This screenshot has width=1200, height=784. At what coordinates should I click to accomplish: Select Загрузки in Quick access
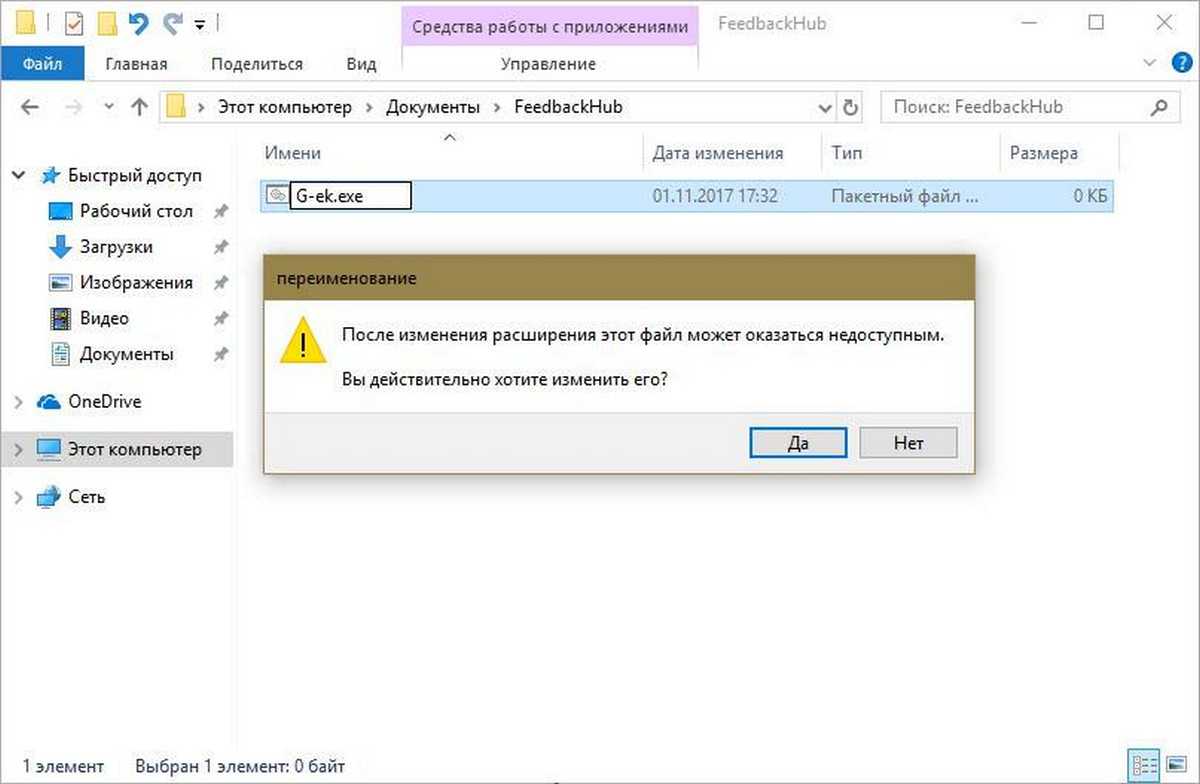tap(116, 247)
